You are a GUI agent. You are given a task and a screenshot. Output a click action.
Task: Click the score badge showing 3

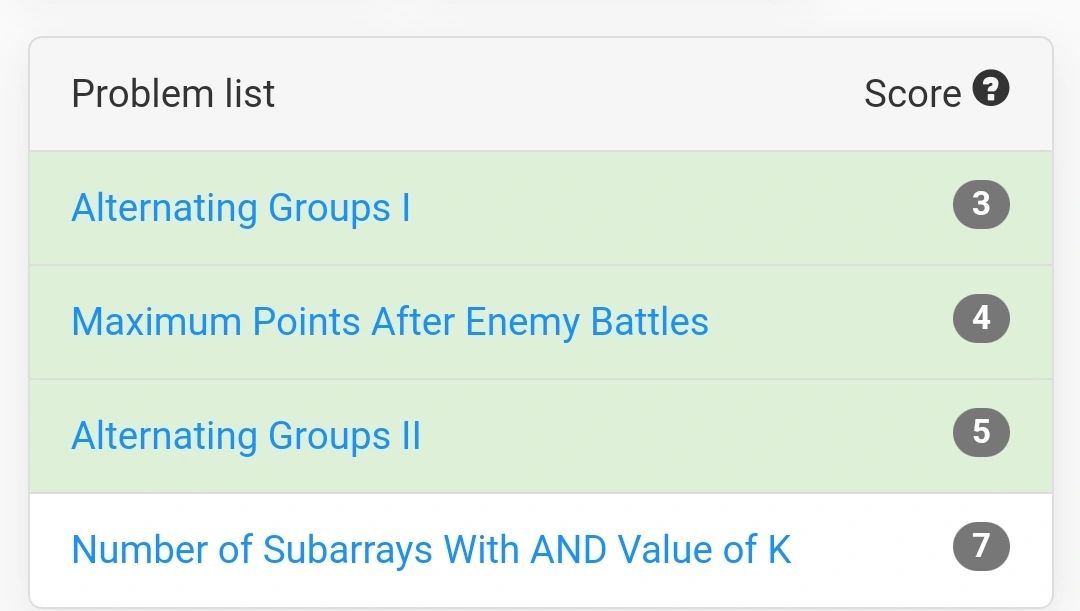pos(981,204)
